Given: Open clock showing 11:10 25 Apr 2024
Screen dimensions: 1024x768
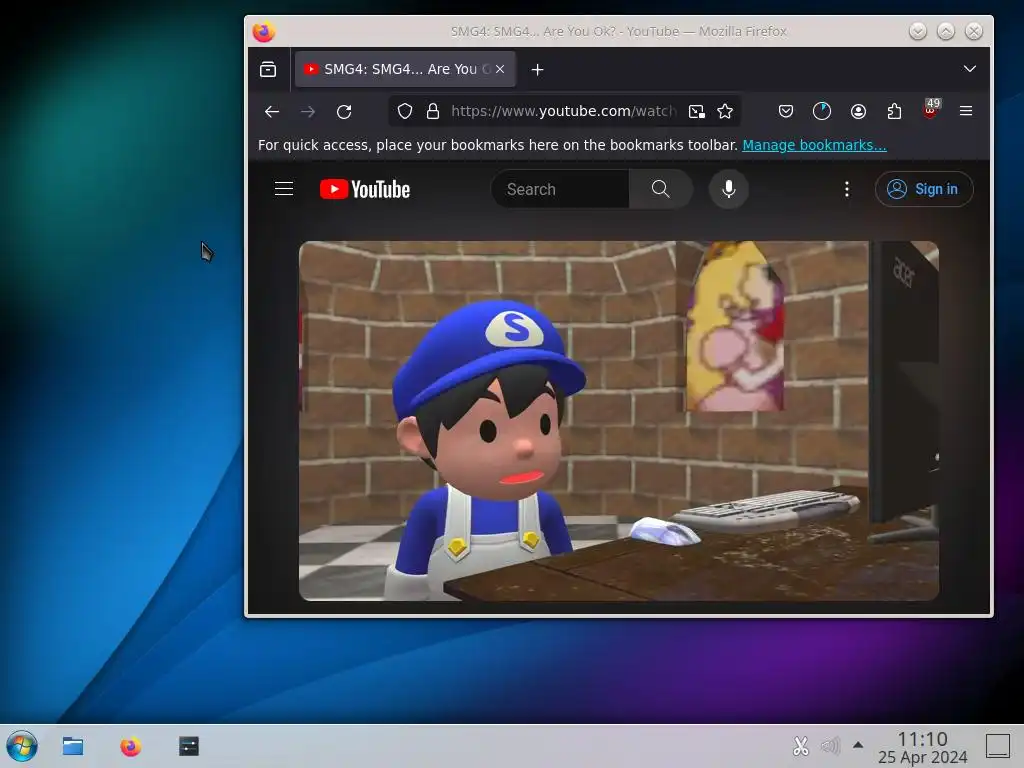Looking at the screenshot, I should [x=922, y=747].
